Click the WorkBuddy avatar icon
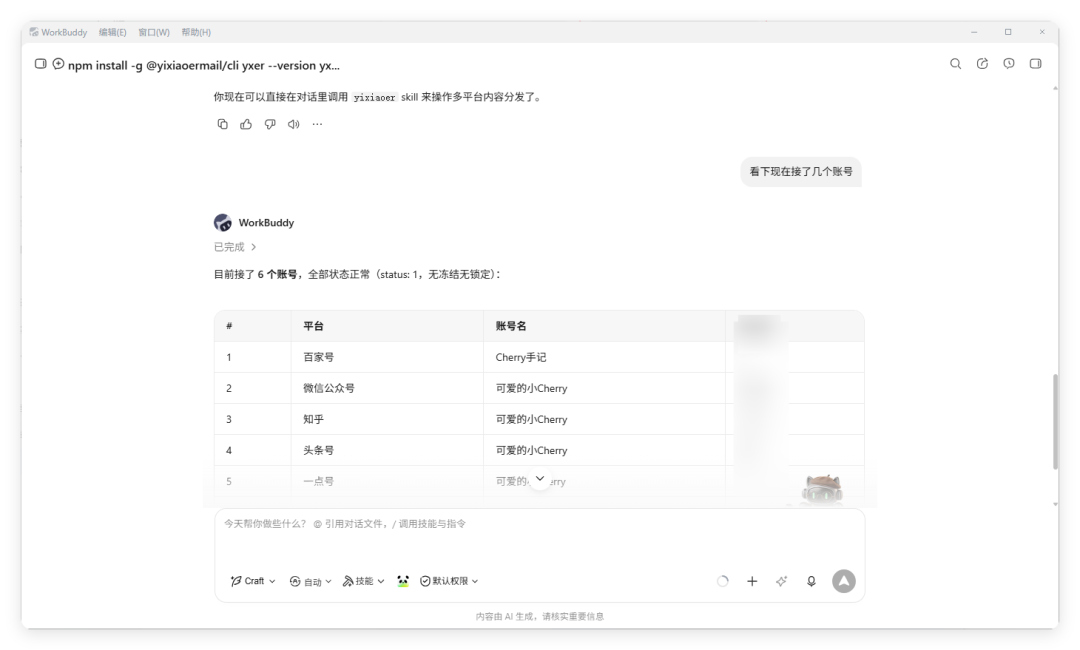The width and height of the screenshot is (1080, 650). coord(222,222)
